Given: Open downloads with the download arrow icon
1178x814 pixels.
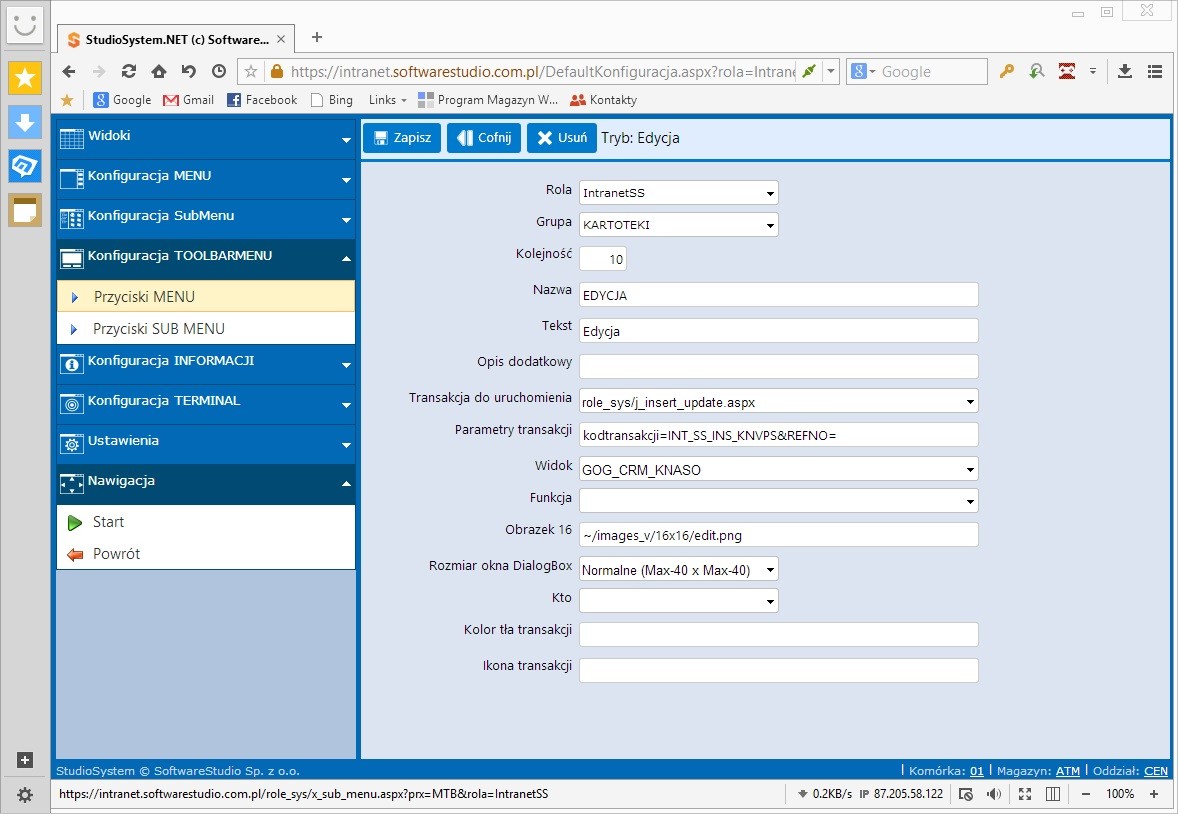Looking at the screenshot, I should [1125, 71].
